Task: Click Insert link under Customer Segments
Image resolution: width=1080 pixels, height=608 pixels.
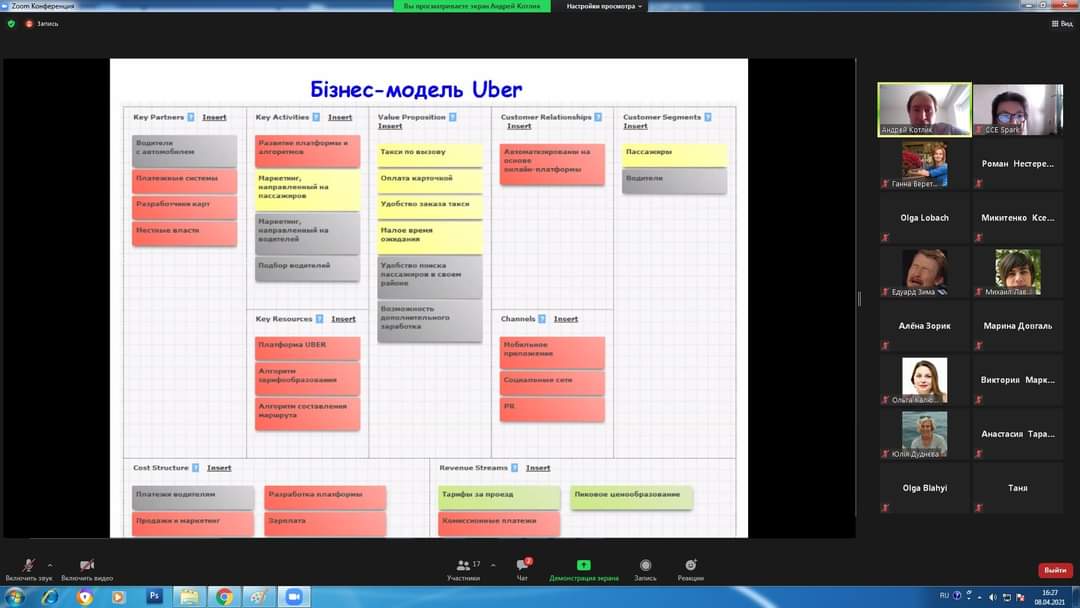Action: coord(635,126)
